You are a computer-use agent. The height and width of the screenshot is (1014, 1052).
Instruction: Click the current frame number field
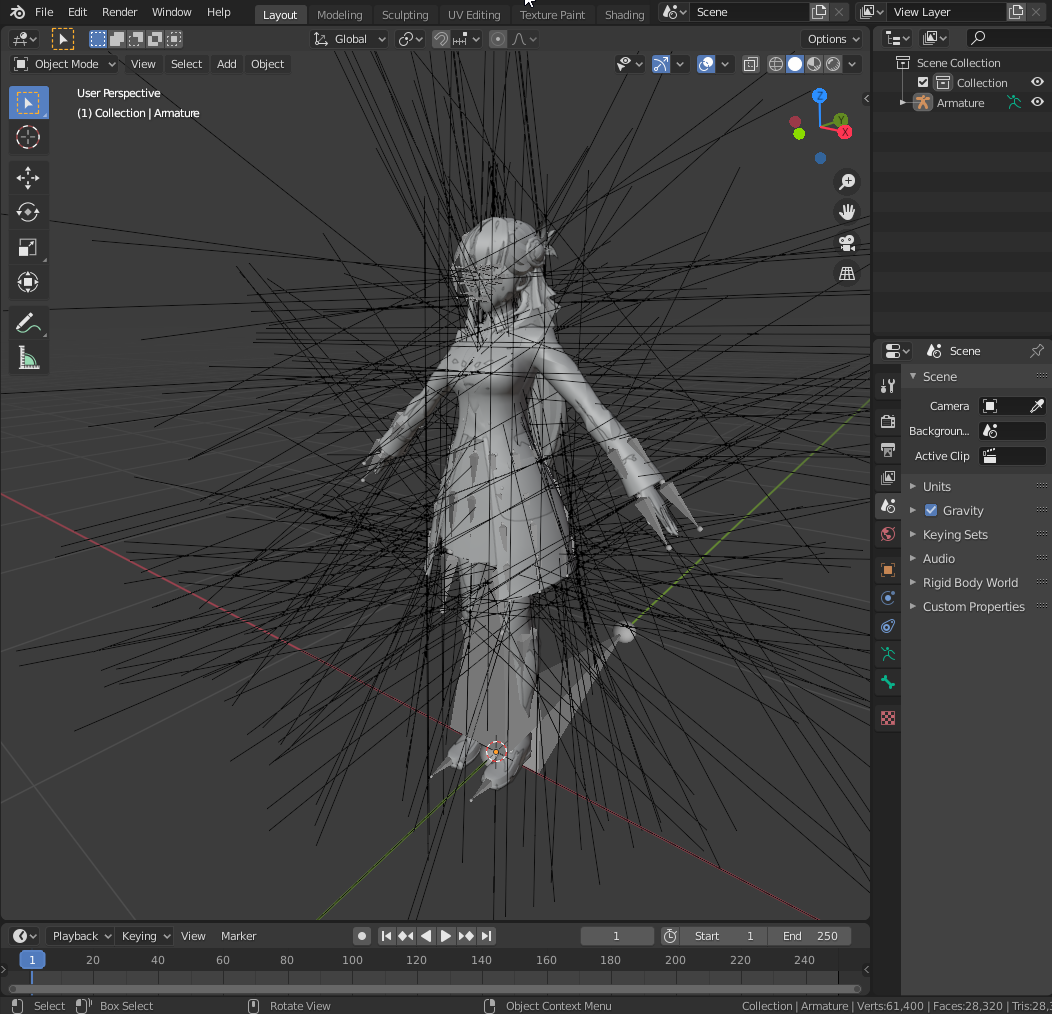click(x=617, y=935)
